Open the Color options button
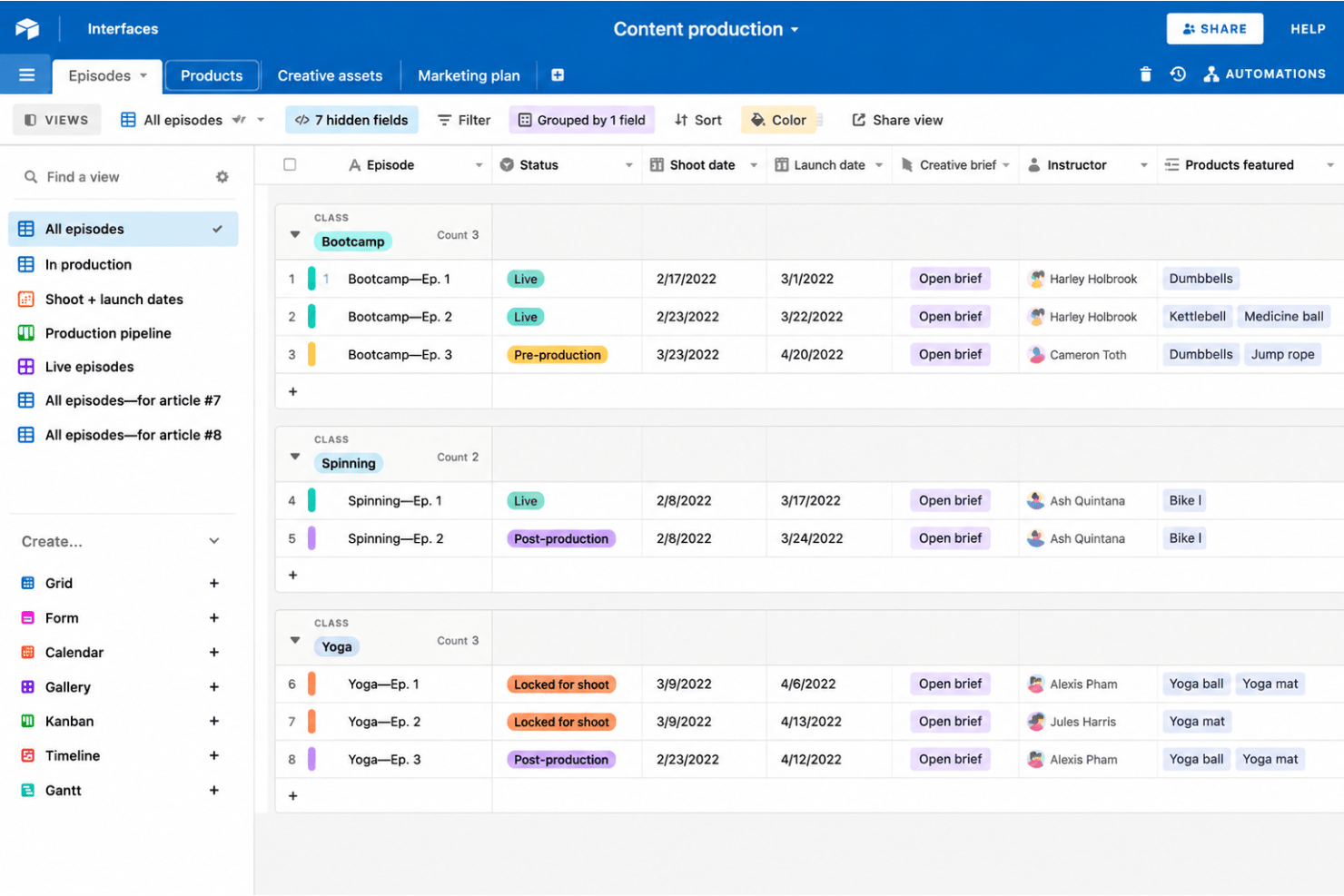Viewport: 1344px width, 896px height. (779, 120)
